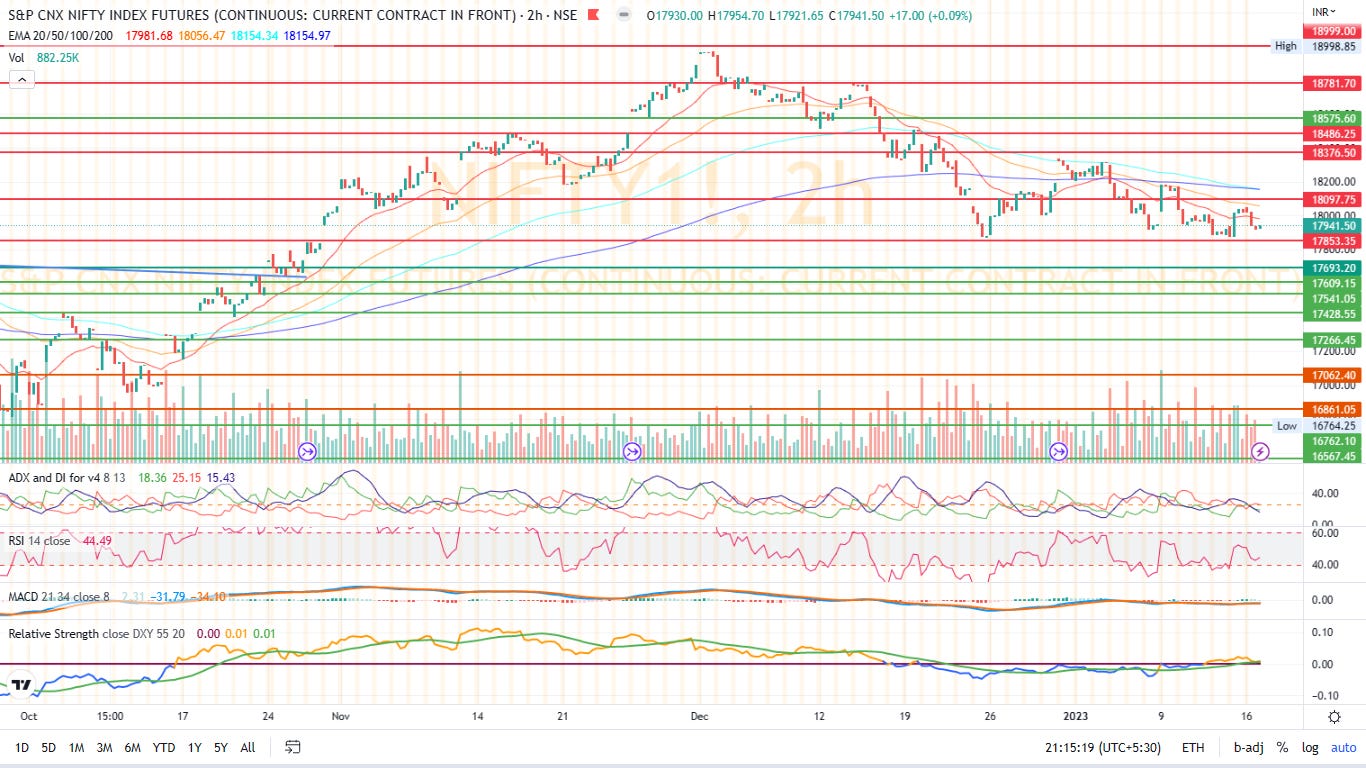
Task: Click the Dec label on time axis
Action: (x=700, y=716)
